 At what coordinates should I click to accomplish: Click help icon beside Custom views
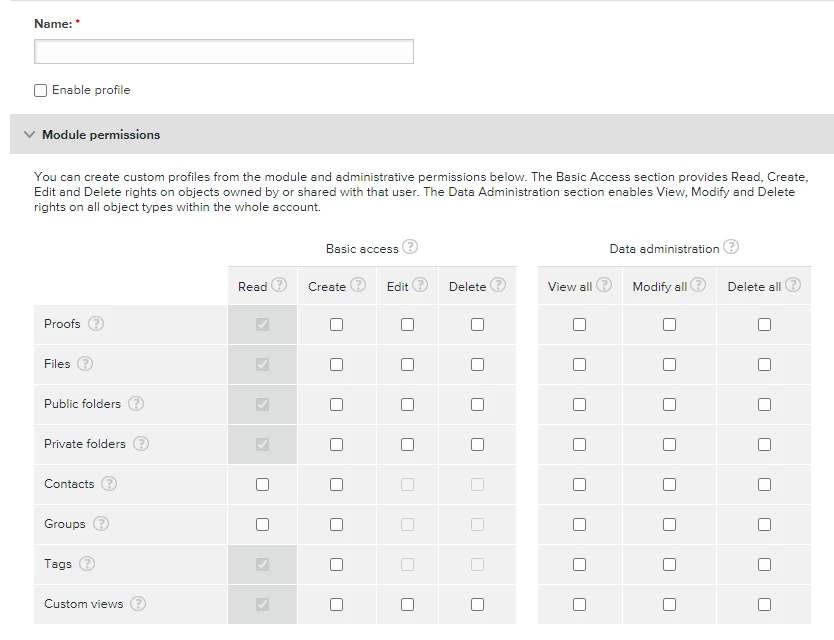click(x=138, y=604)
